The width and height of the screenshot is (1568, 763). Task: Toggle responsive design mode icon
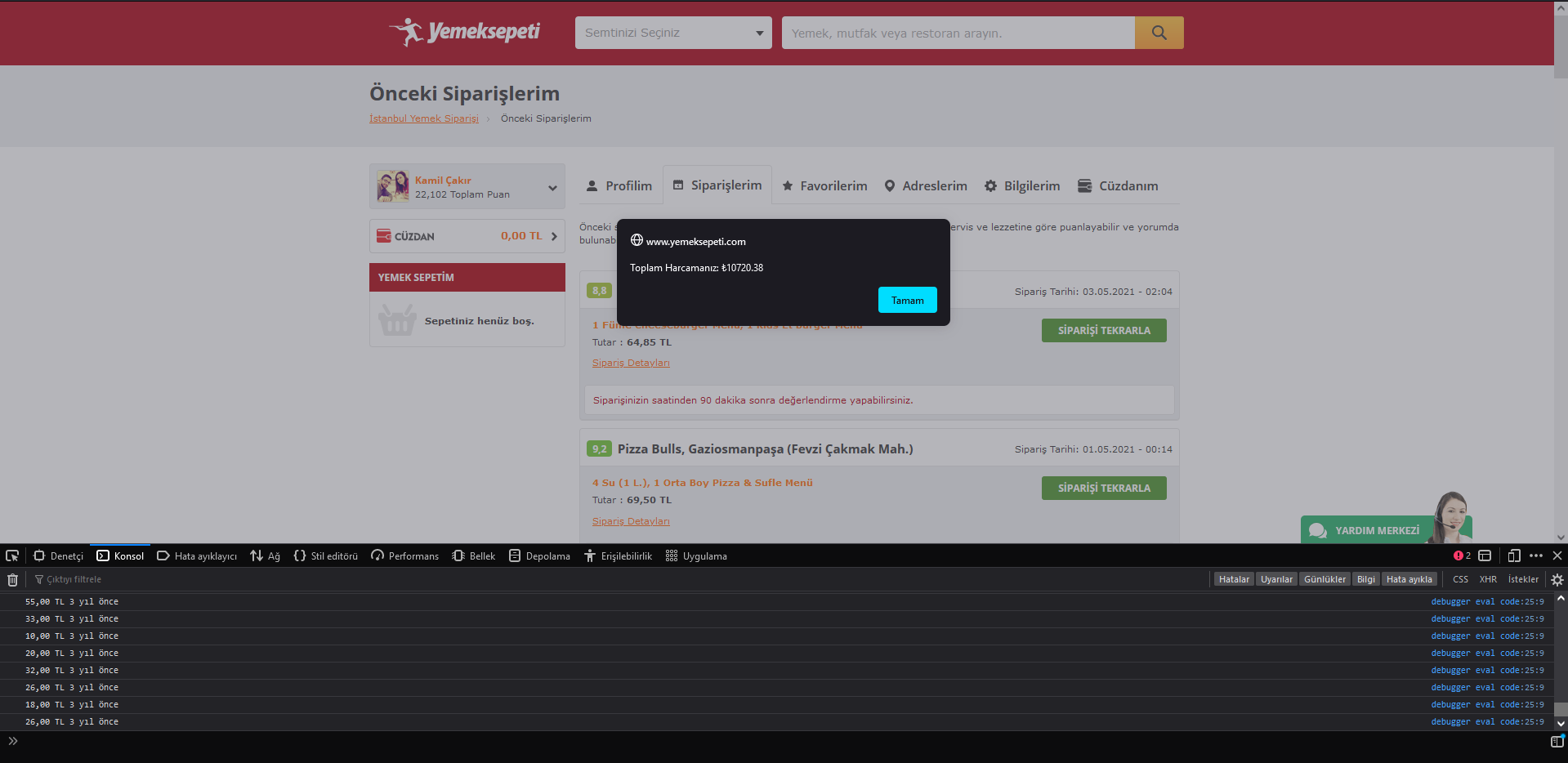click(x=1513, y=556)
